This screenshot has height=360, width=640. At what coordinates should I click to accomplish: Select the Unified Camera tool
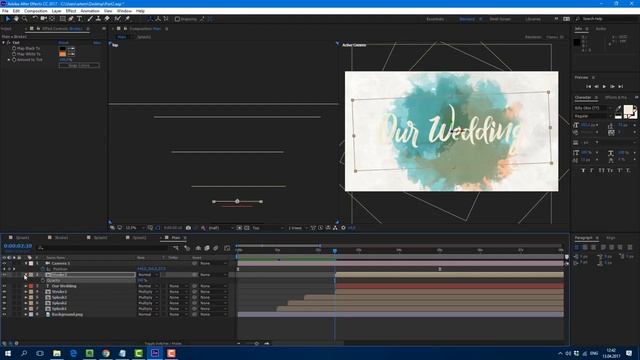(43, 19)
